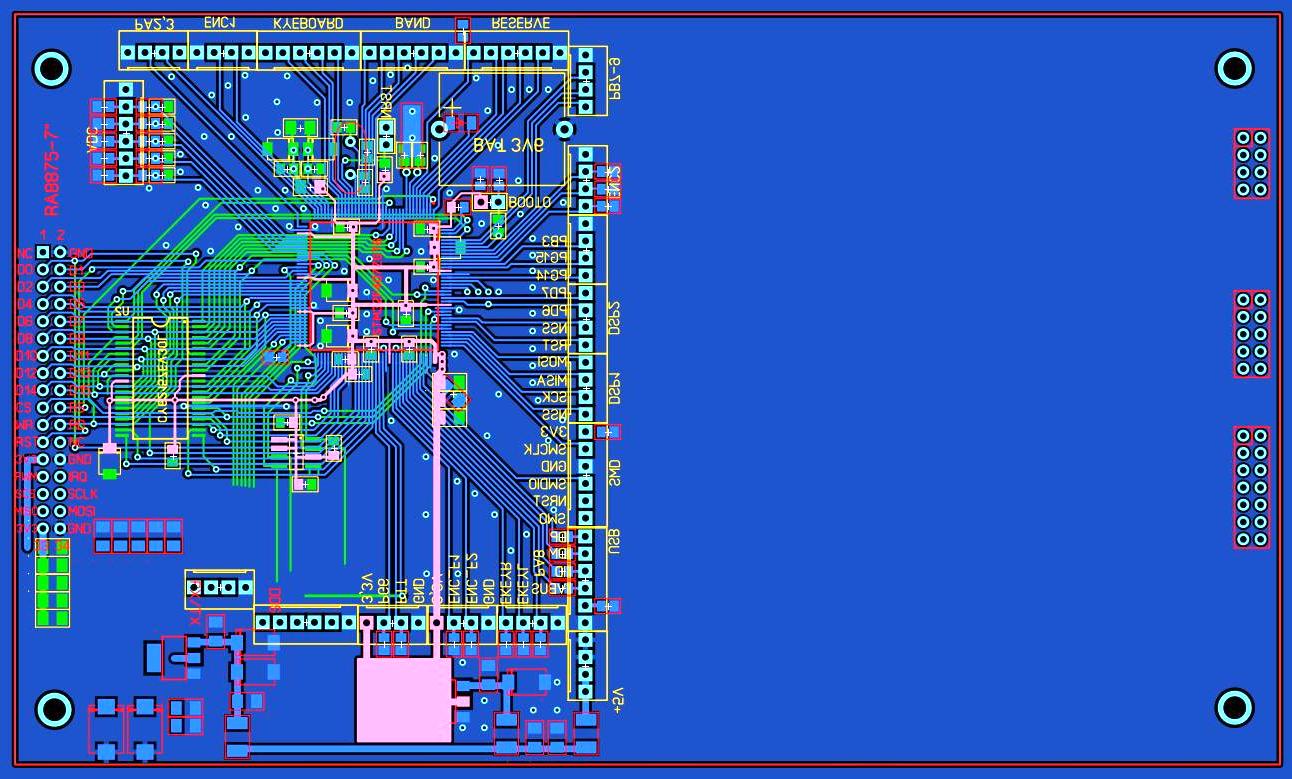Select the BAT 3V6 battery label
The height and width of the screenshot is (779, 1292).
click(508, 144)
